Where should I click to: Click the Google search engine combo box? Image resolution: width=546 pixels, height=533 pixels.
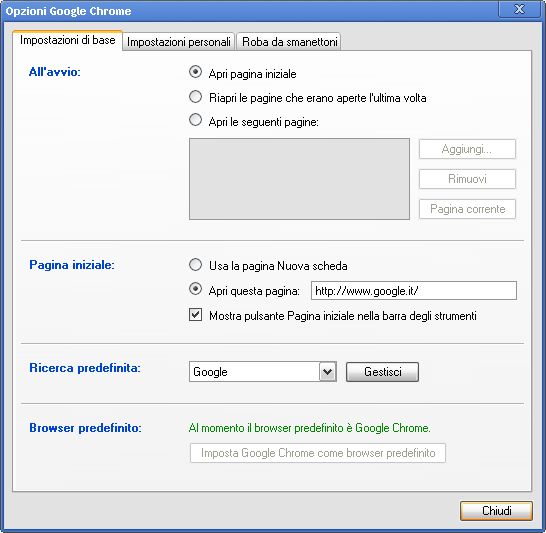263,371
